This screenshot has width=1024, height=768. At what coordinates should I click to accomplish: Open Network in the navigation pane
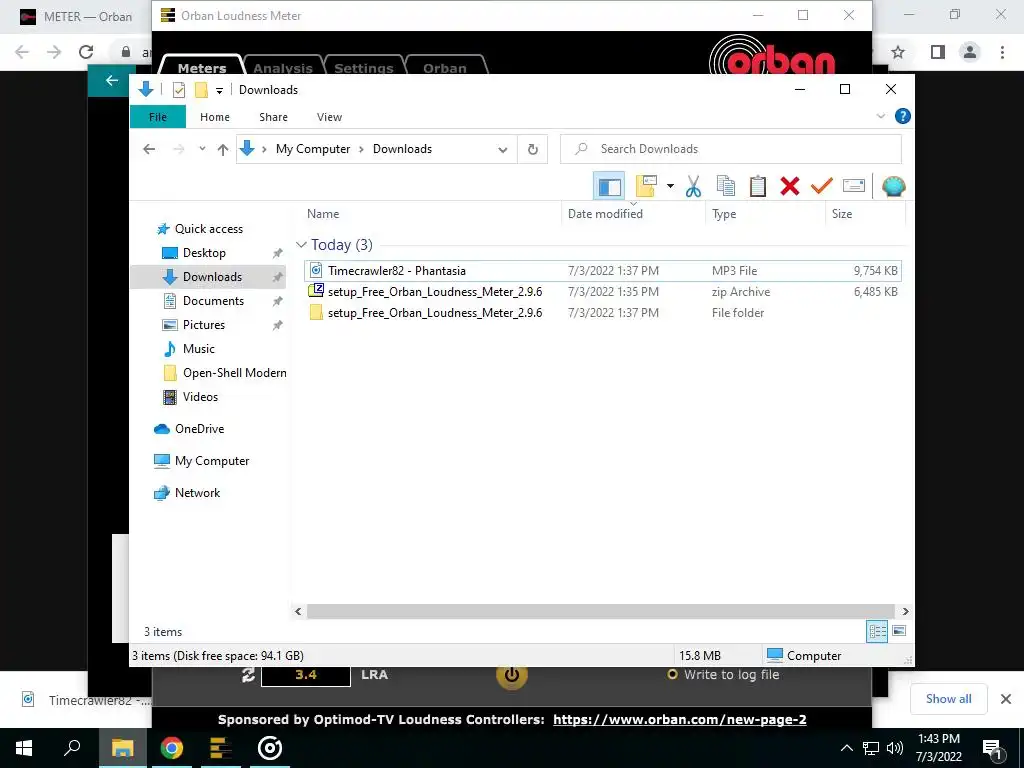(x=197, y=493)
